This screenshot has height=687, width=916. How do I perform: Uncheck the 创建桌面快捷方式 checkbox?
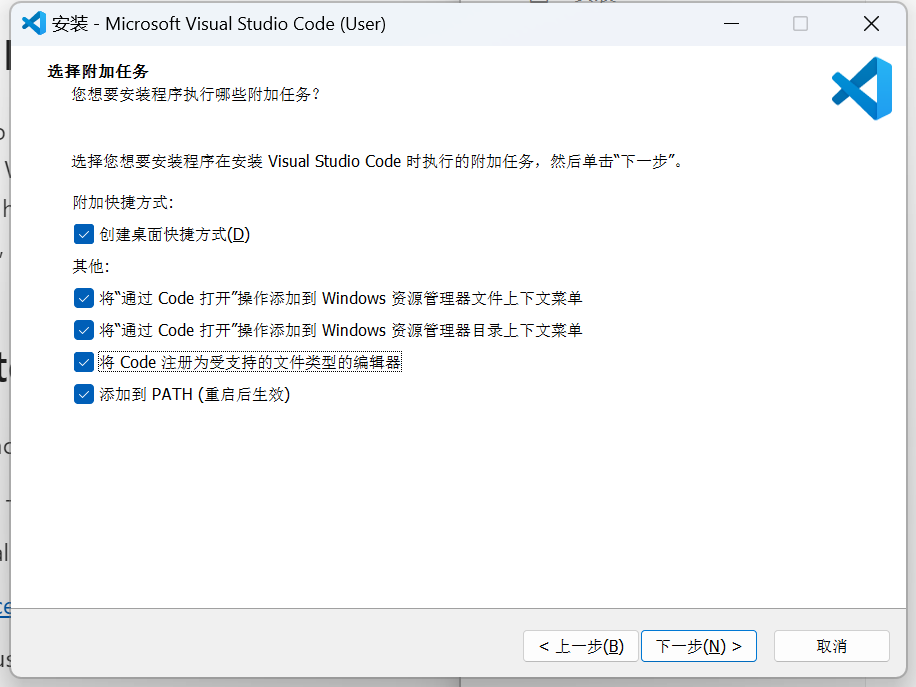(x=84, y=234)
